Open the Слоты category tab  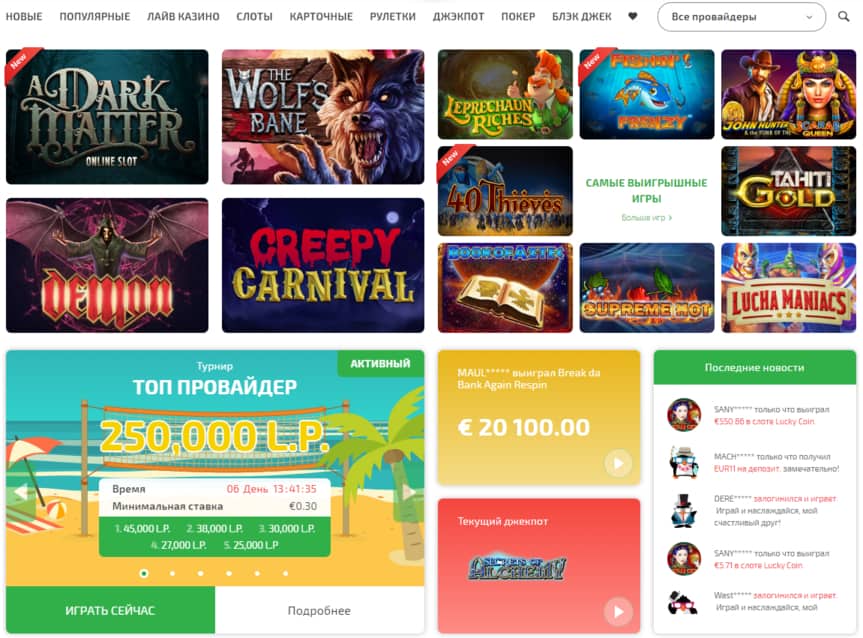coord(254,17)
